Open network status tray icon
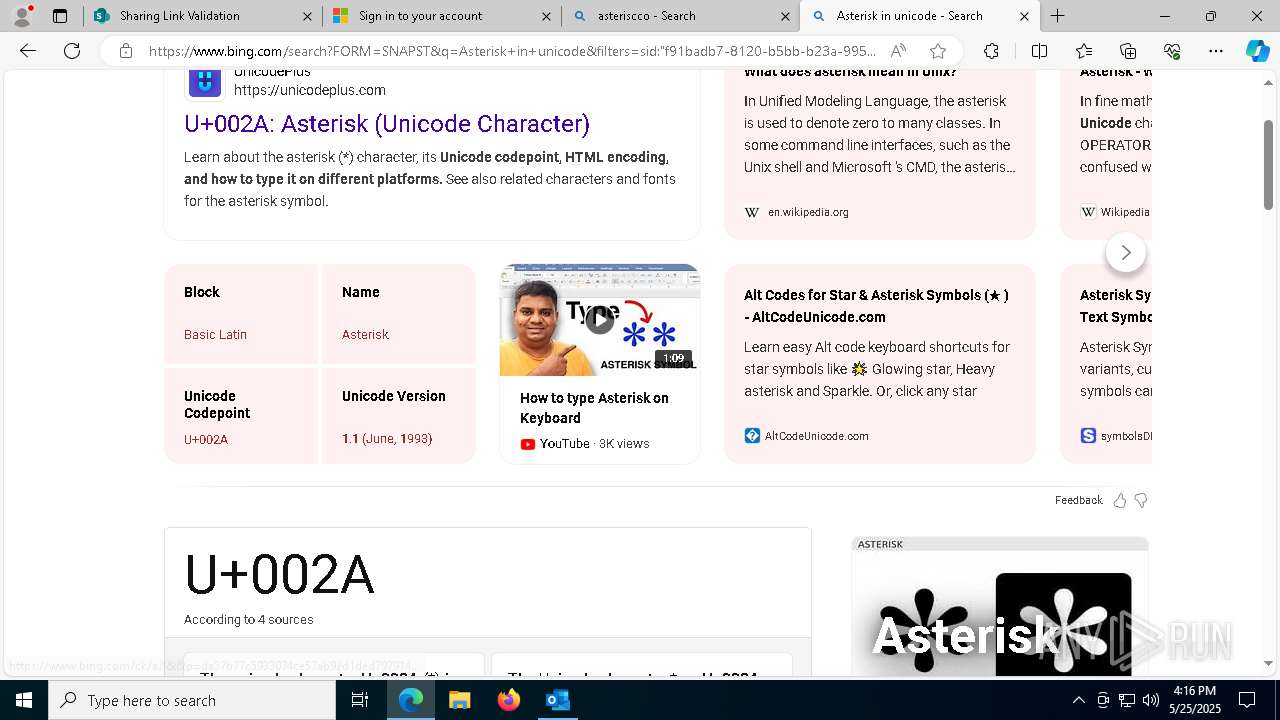Screen dimensions: 1280x720 coord(1126,700)
